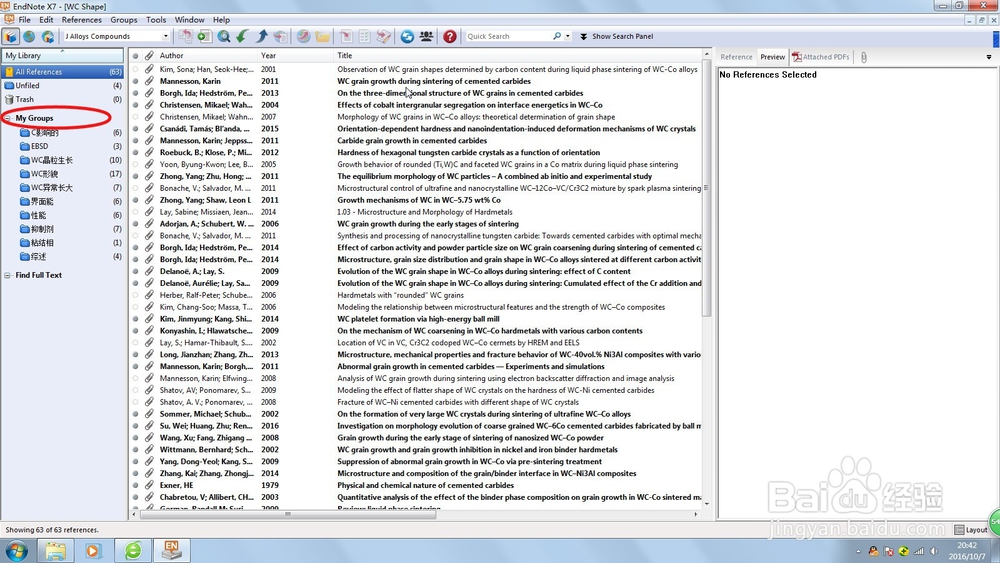Toggle read status for Exner, HE 1979

135,485
